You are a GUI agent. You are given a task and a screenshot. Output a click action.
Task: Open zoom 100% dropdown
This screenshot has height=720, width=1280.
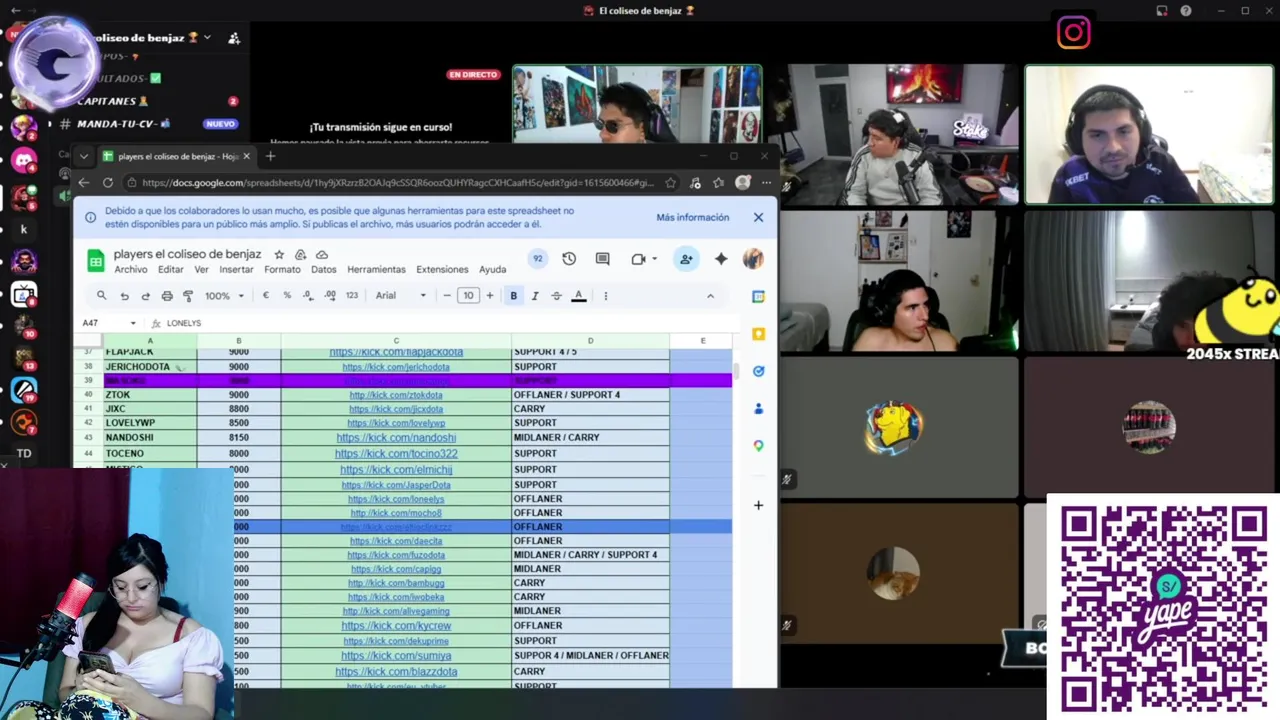click(224, 296)
